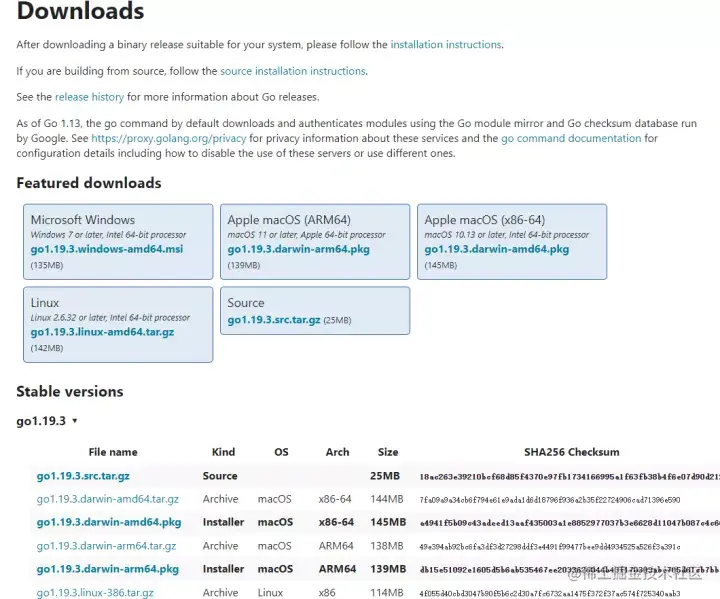The height and width of the screenshot is (599, 720).
Task: Click the Linux card title
Action: pos(45,303)
